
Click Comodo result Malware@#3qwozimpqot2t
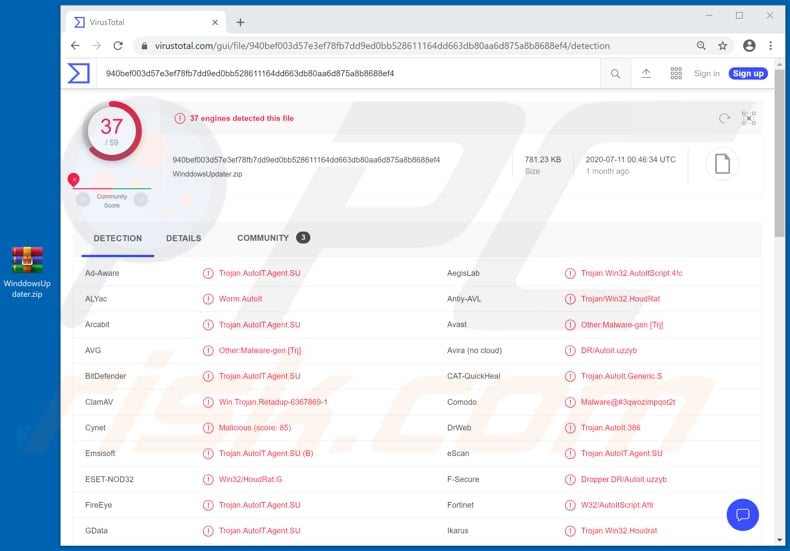coord(628,402)
